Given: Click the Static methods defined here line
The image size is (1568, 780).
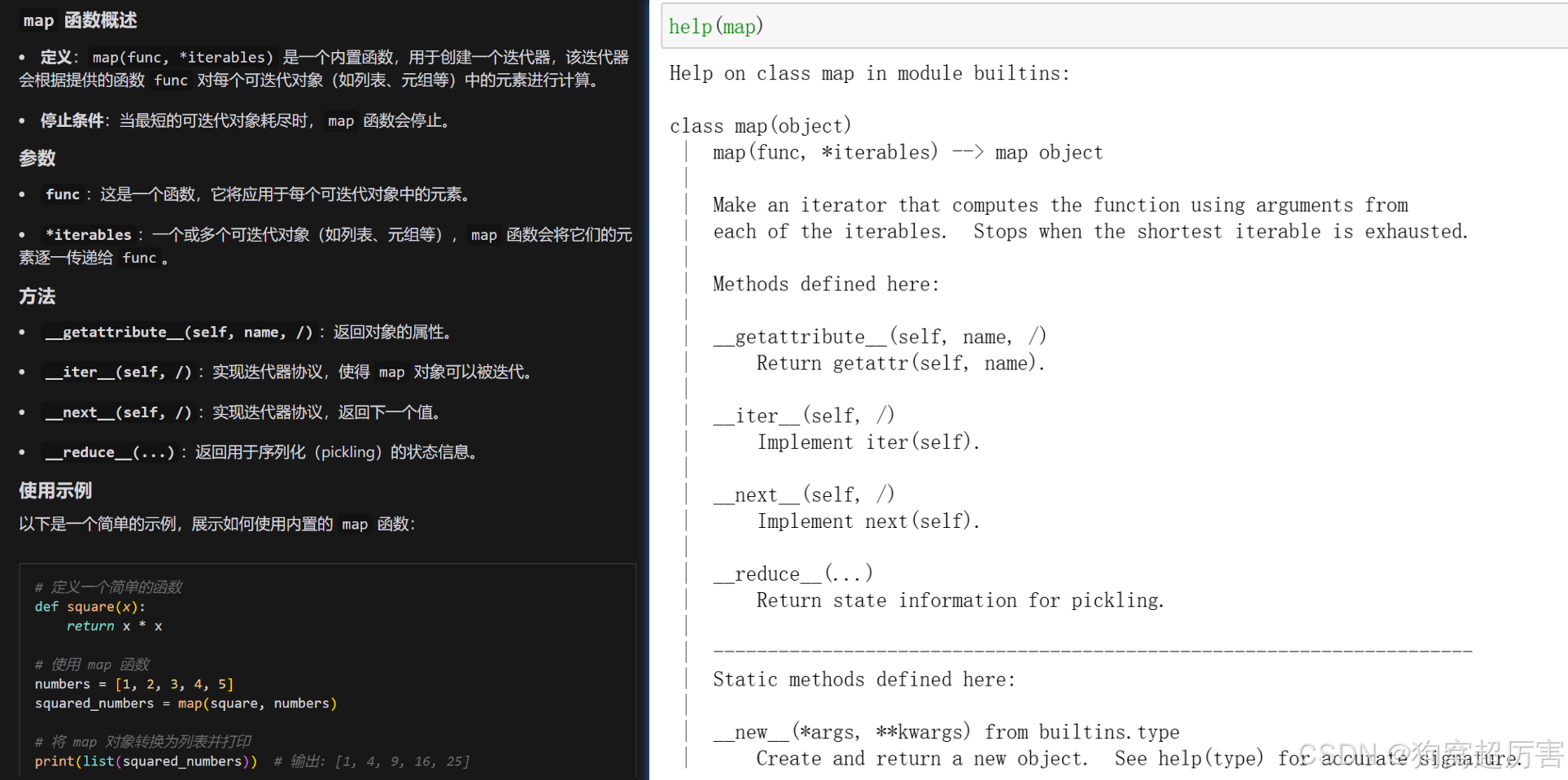Looking at the screenshot, I should [863, 679].
